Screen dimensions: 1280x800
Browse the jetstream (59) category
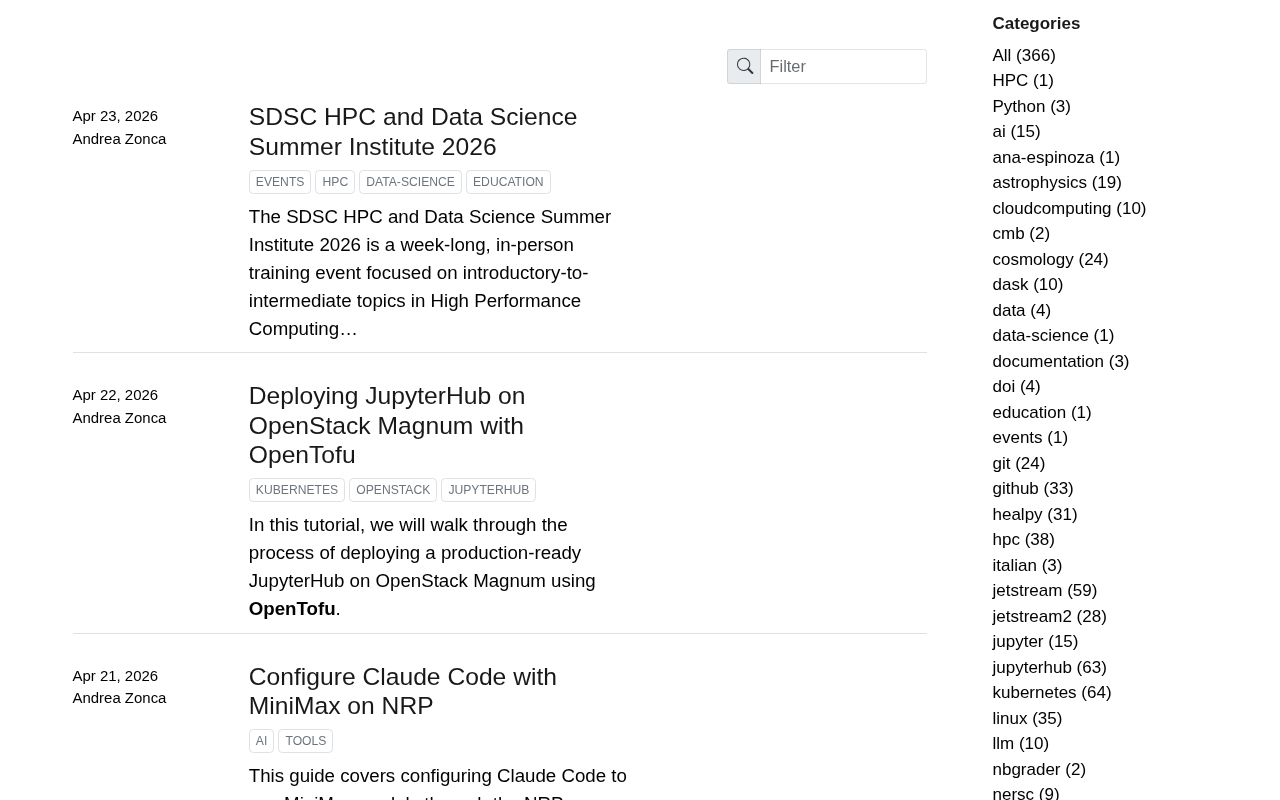point(1044,590)
